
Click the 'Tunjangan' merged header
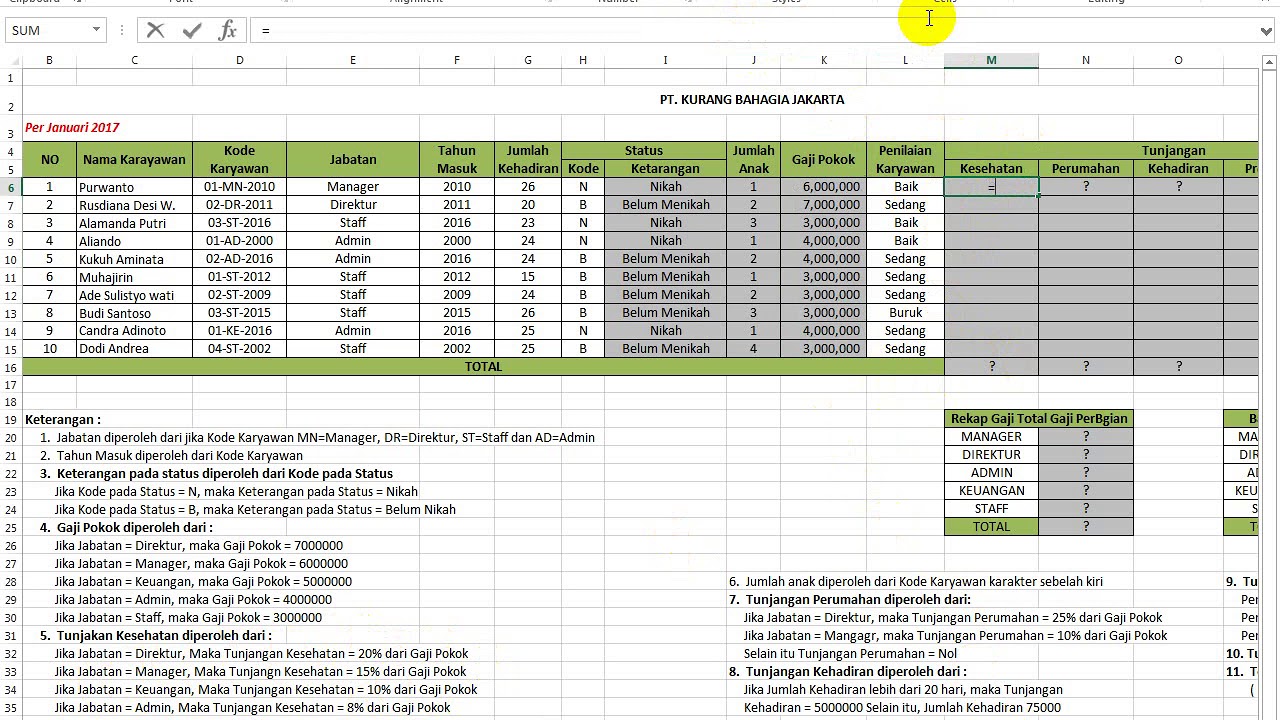[x=1101, y=151]
